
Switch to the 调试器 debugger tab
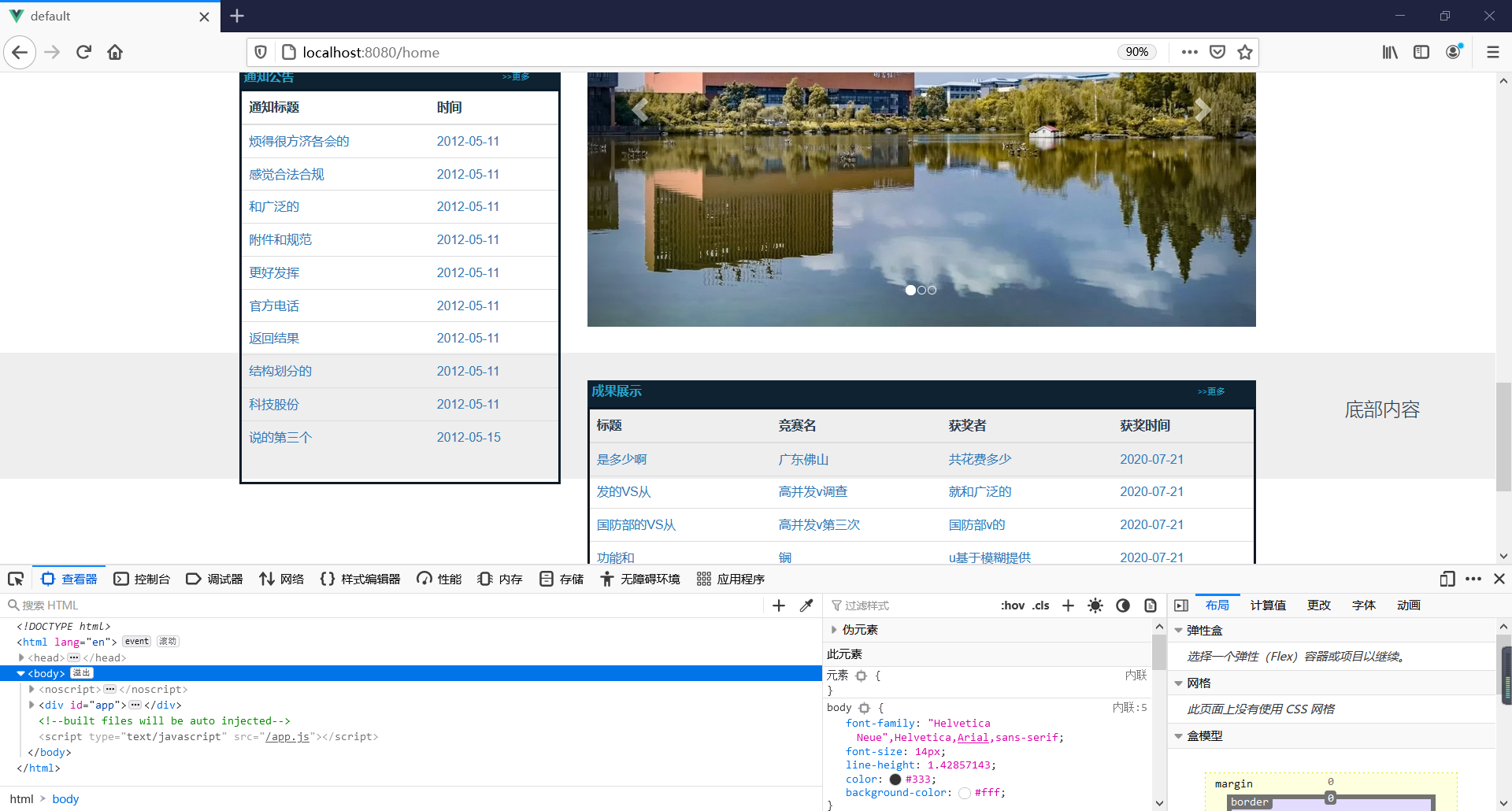coord(214,579)
